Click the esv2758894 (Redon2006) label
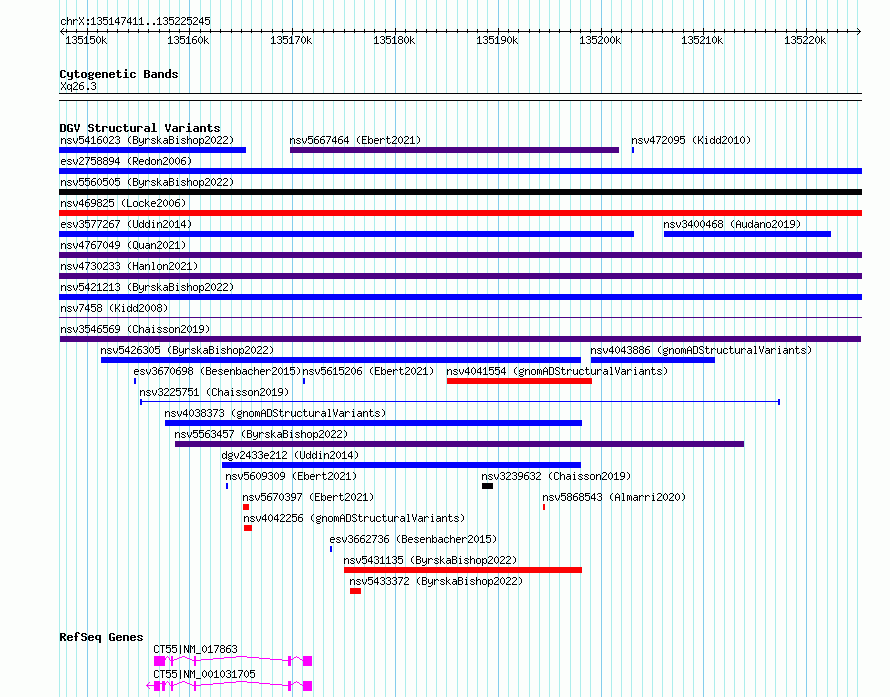 click(126, 161)
